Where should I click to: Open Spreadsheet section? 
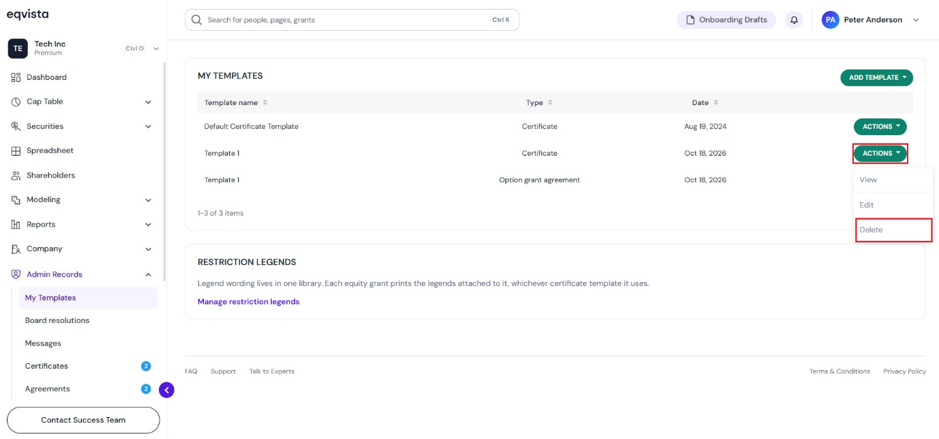click(50, 151)
